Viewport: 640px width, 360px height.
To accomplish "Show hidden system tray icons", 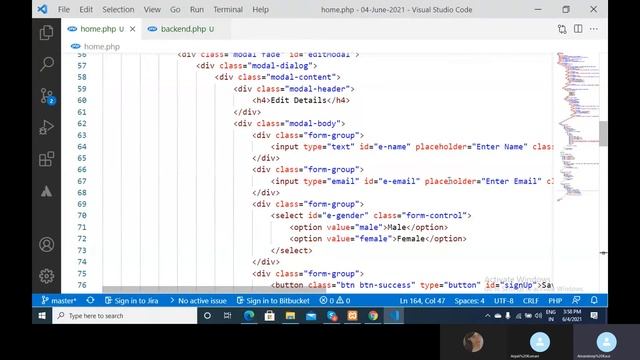I will 487,316.
